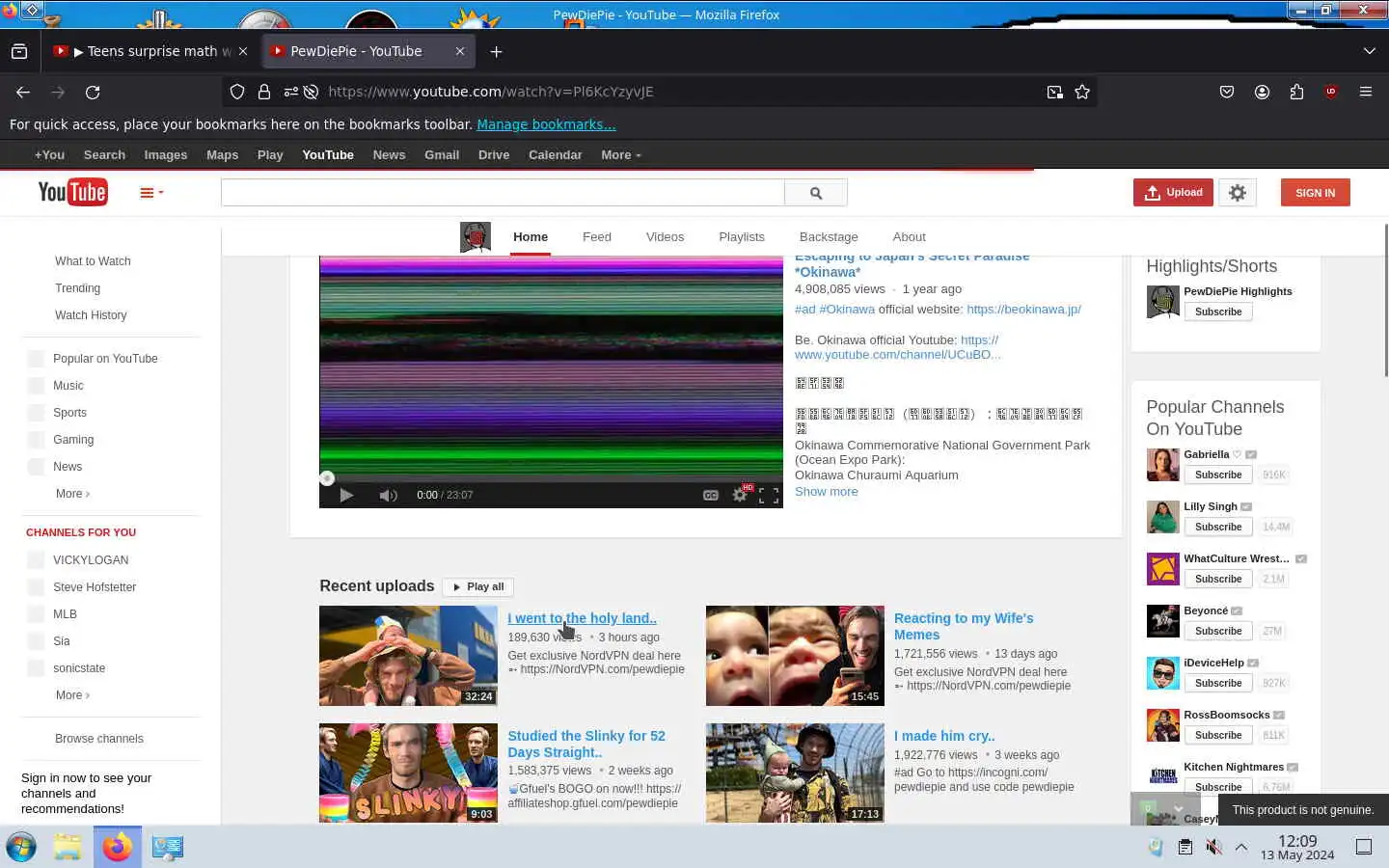Select Maps in Google bar

tap(222, 154)
